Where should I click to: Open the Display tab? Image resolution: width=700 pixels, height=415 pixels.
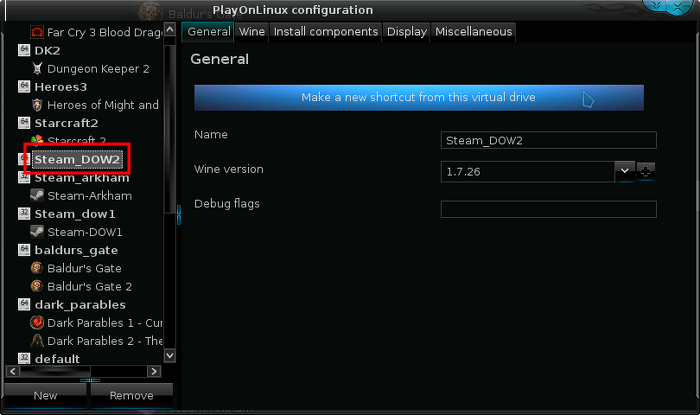click(407, 32)
